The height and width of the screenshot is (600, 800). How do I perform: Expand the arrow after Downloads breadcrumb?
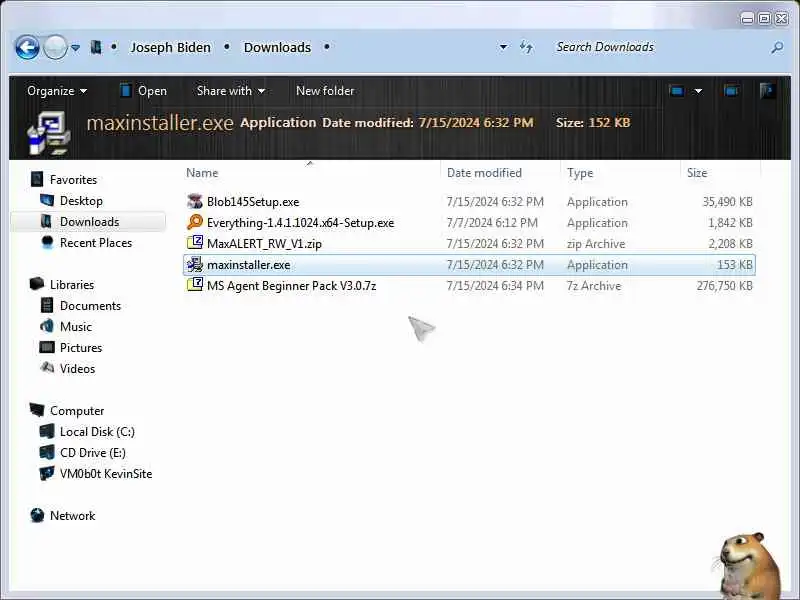pos(327,47)
